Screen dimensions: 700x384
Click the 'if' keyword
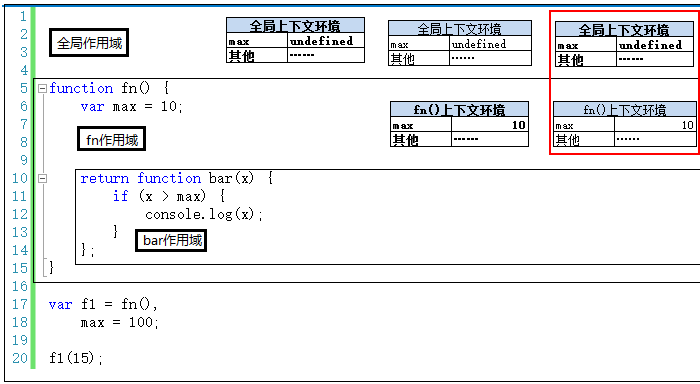[121, 196]
